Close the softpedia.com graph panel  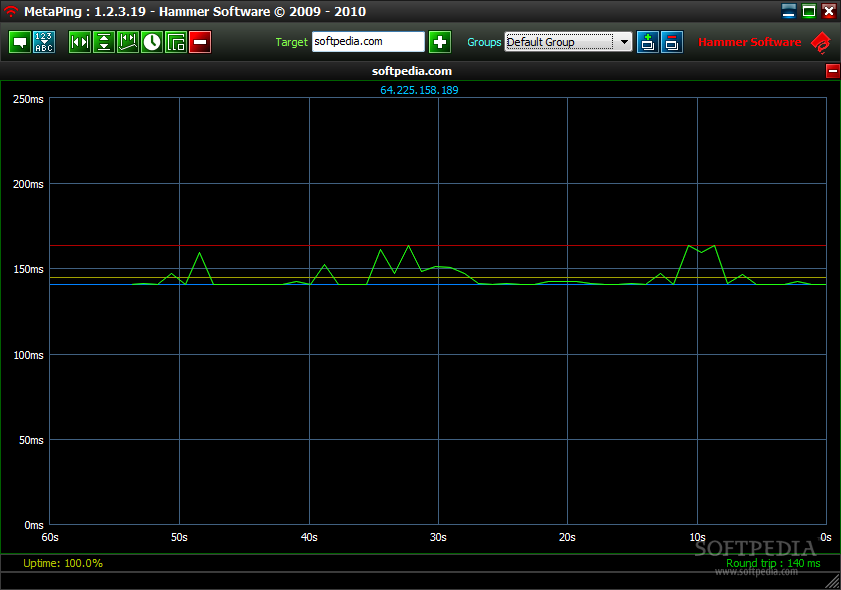833,71
